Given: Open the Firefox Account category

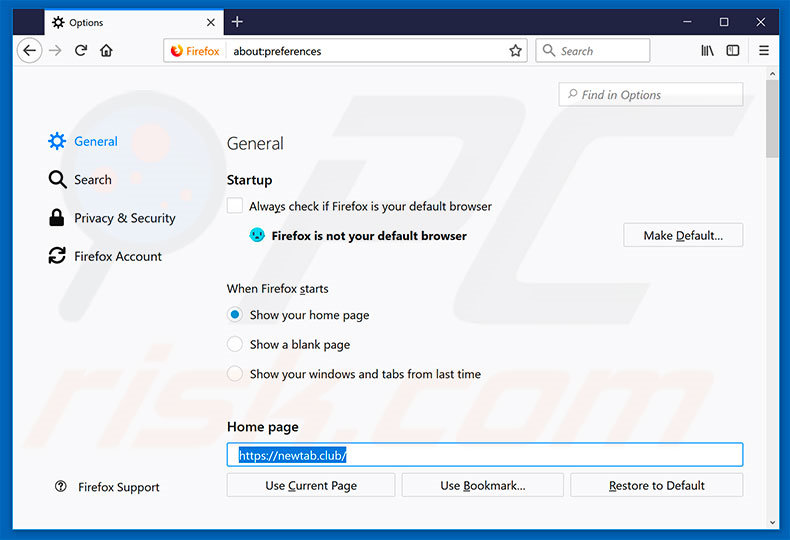Looking at the screenshot, I should pos(105,256).
